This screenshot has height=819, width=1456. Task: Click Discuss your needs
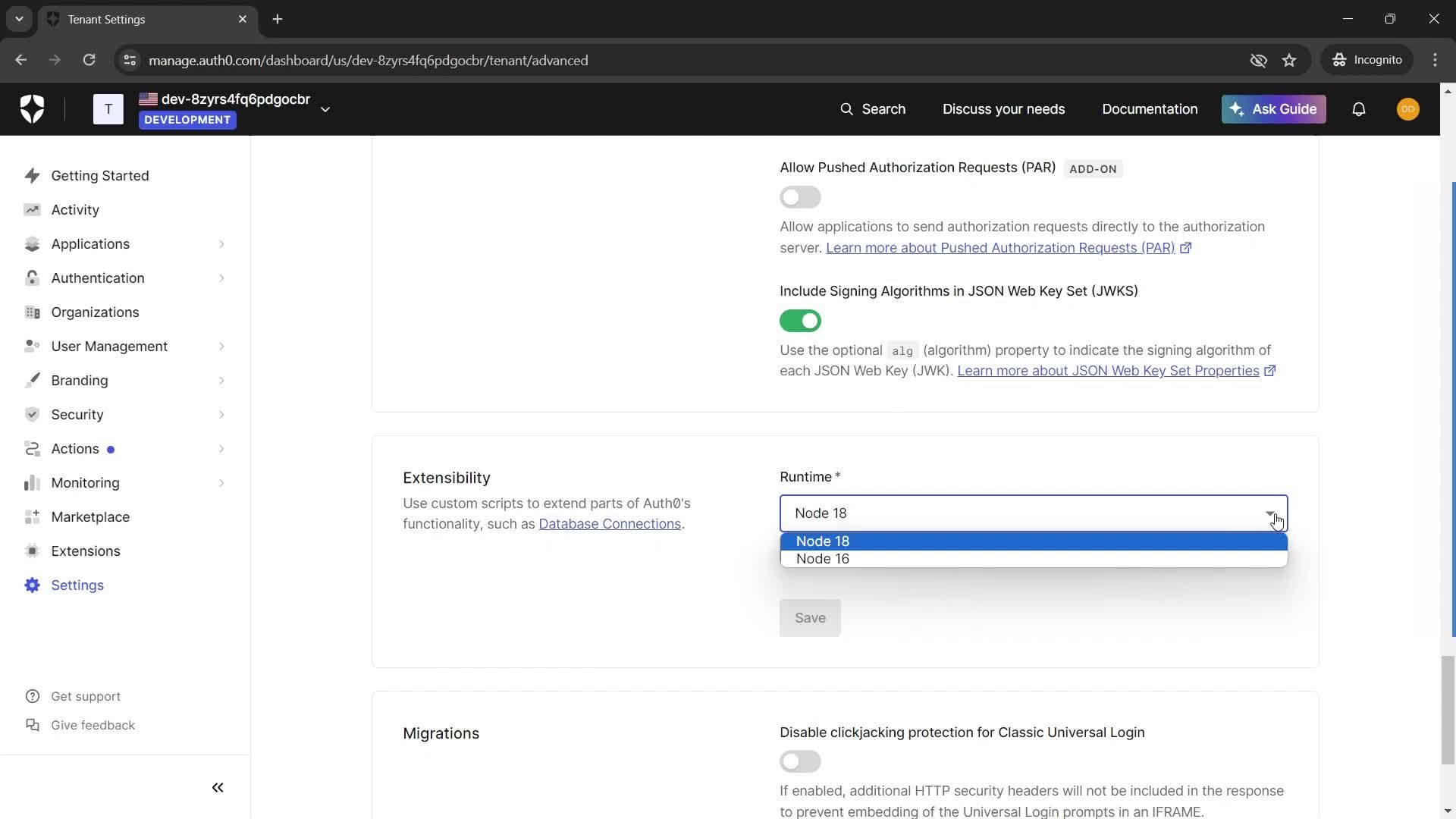[x=1003, y=109]
